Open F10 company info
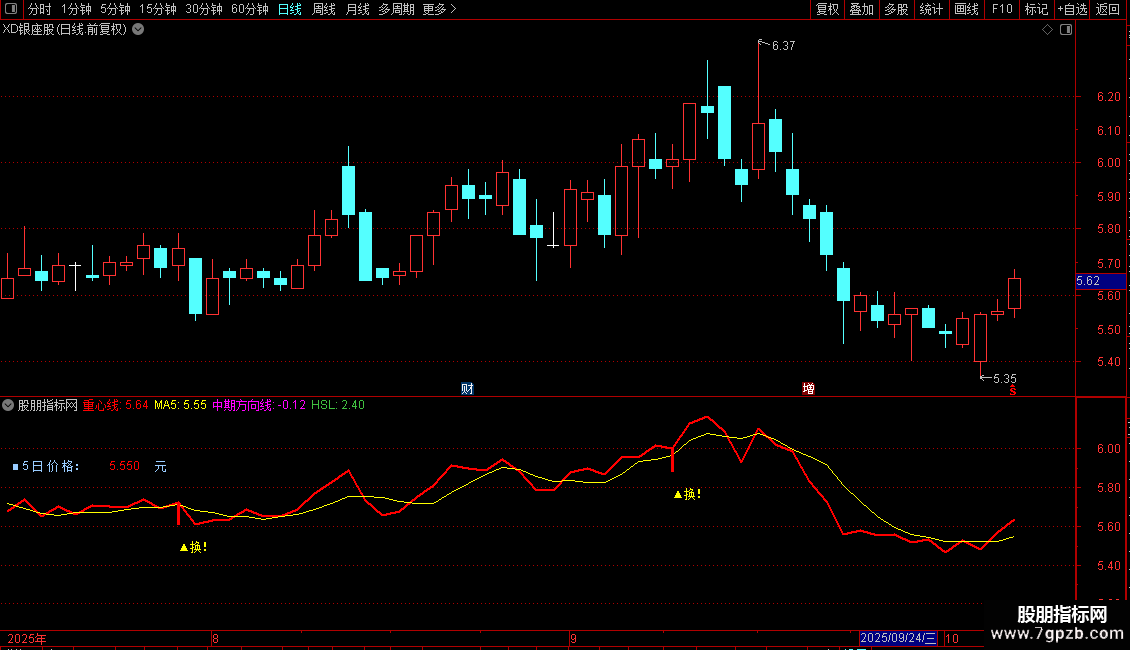This screenshot has width=1130, height=650. click(x=1002, y=9)
